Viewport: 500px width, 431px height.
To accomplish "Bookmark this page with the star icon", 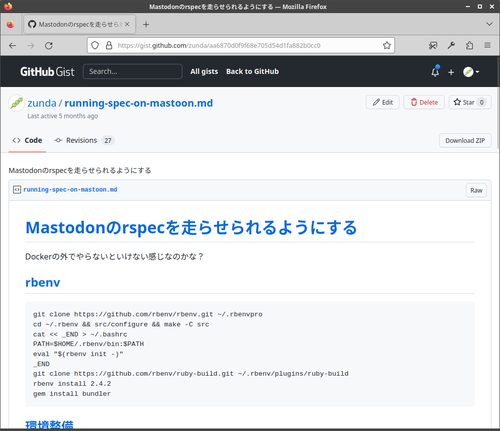I will 387,45.
